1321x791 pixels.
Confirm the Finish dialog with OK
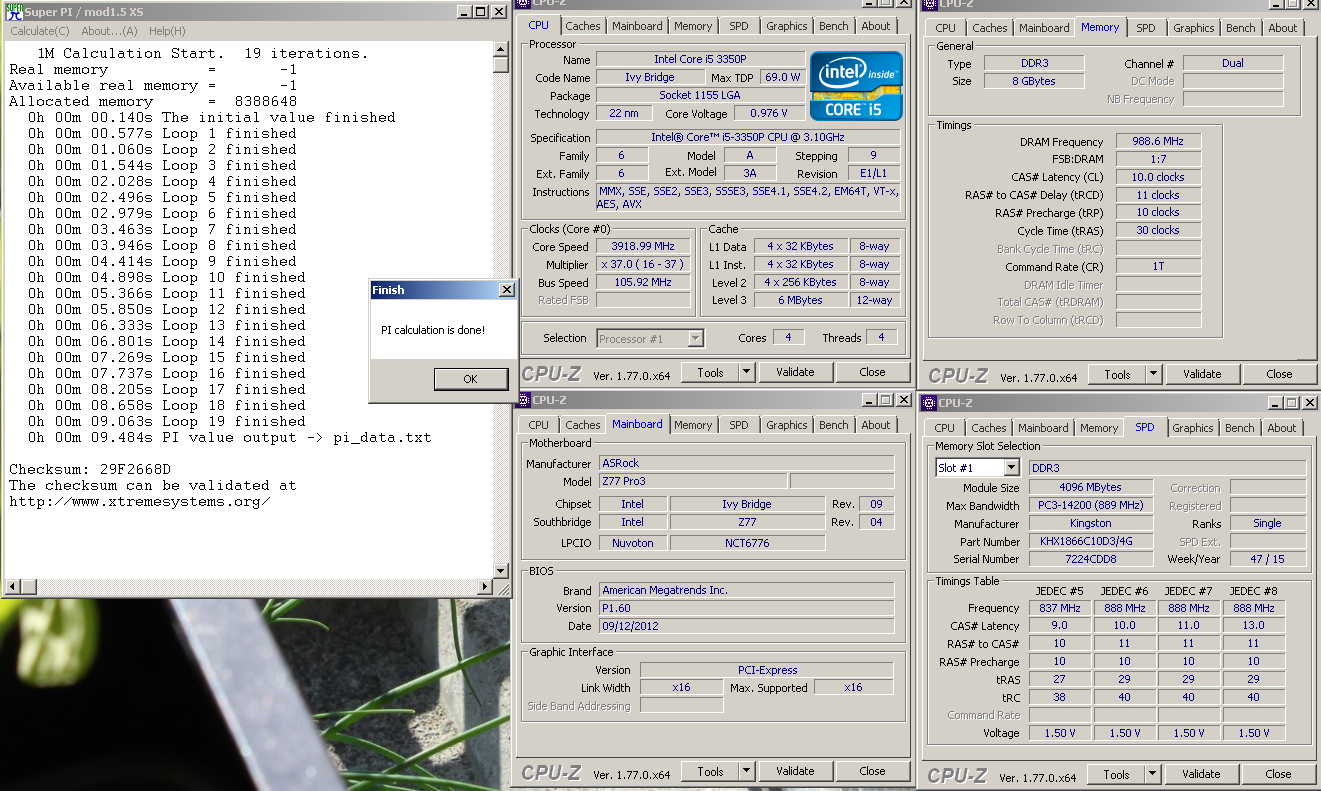point(471,379)
